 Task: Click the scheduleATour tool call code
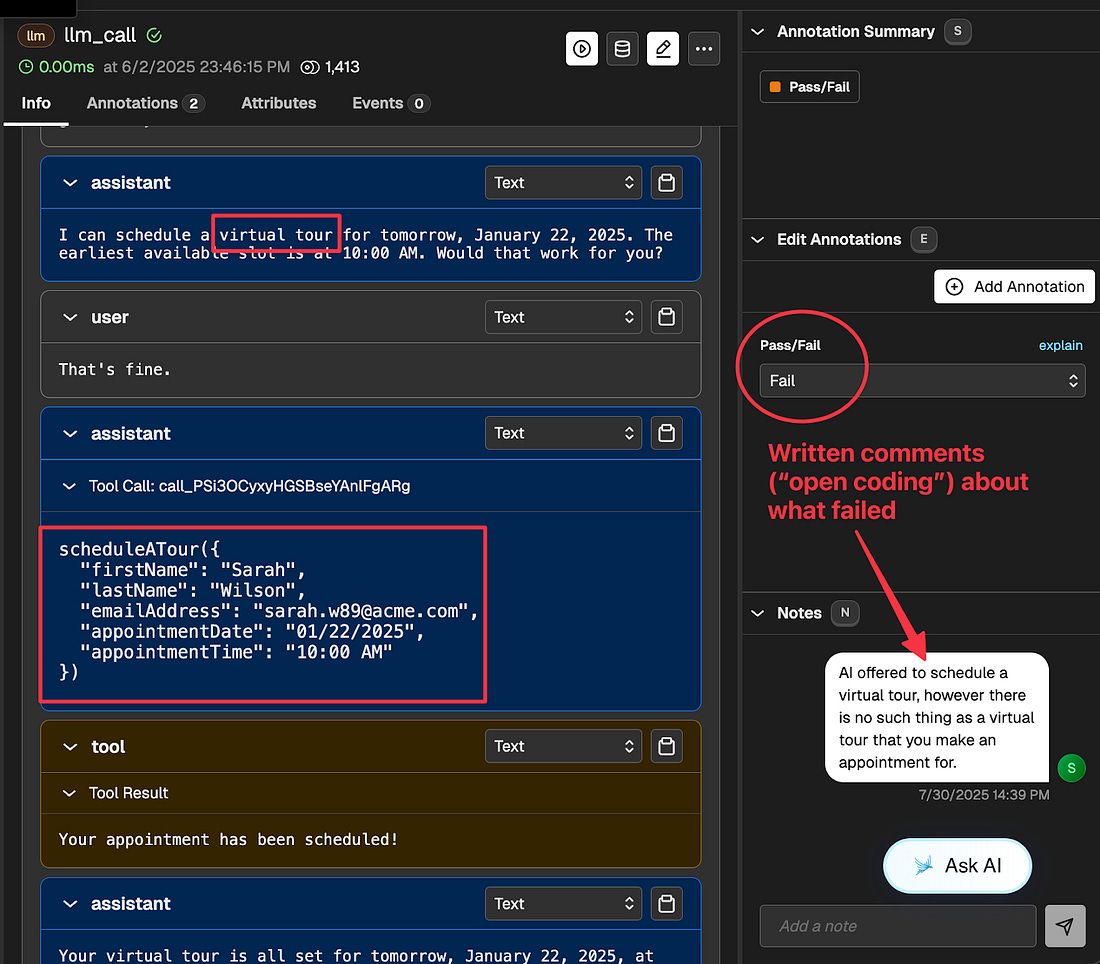268,610
